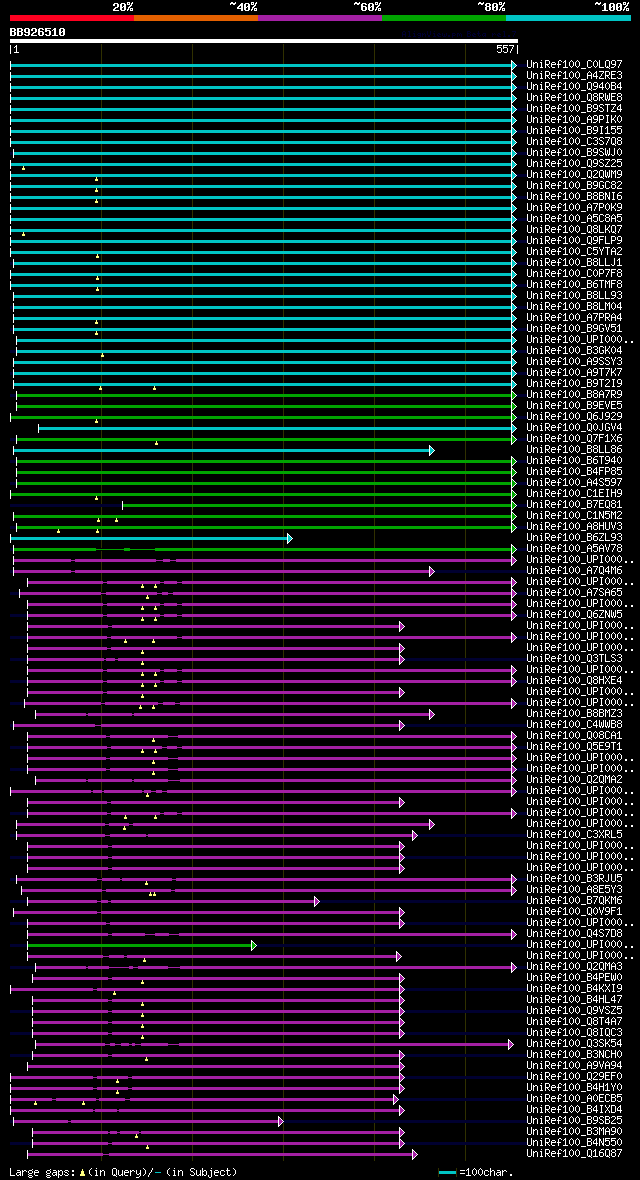Select the UniRef100_C3S7Q8 label

pyautogui.click(x=574, y=141)
